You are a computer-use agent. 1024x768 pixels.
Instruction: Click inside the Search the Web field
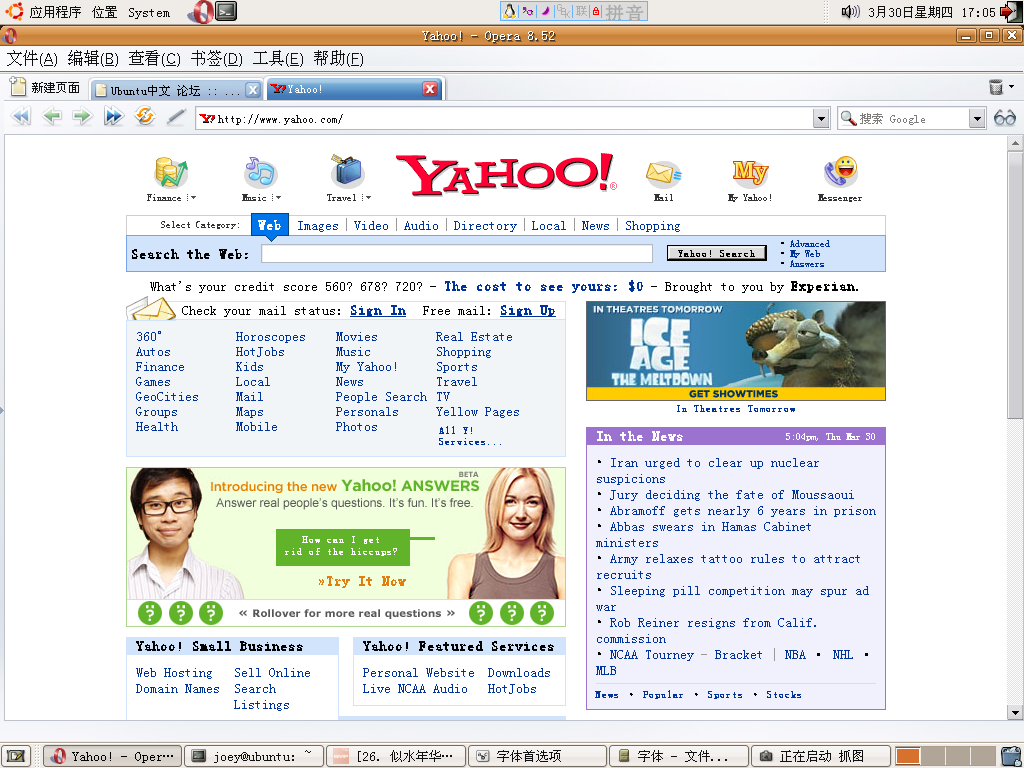[456, 253]
